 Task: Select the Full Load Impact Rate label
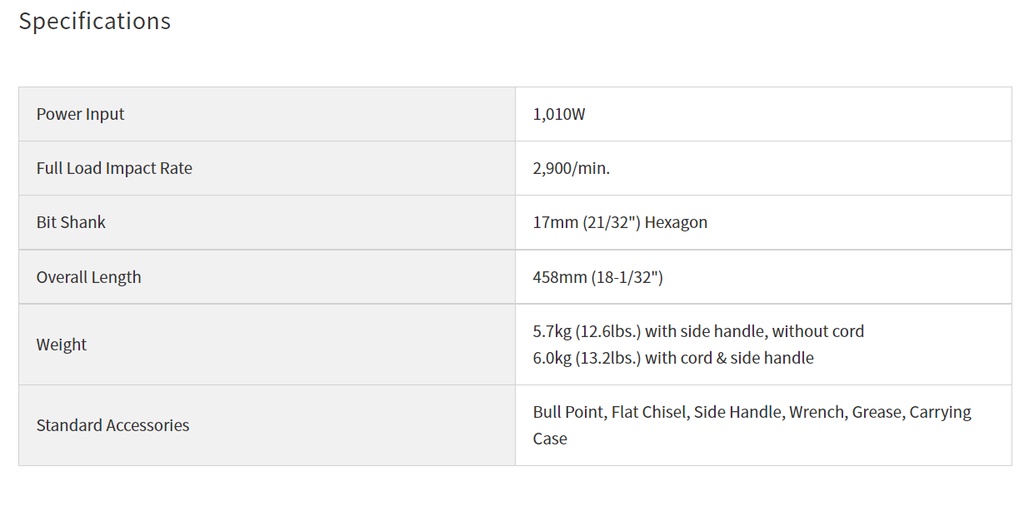[x=114, y=168]
